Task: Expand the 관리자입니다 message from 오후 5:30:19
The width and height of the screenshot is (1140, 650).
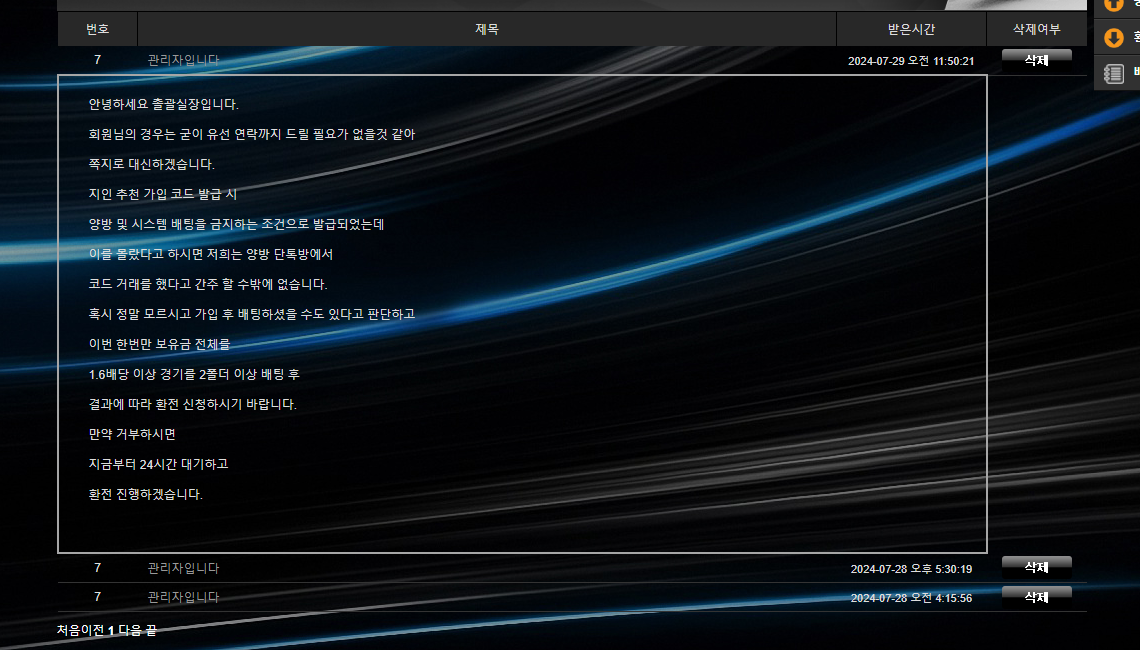Action: [x=183, y=568]
